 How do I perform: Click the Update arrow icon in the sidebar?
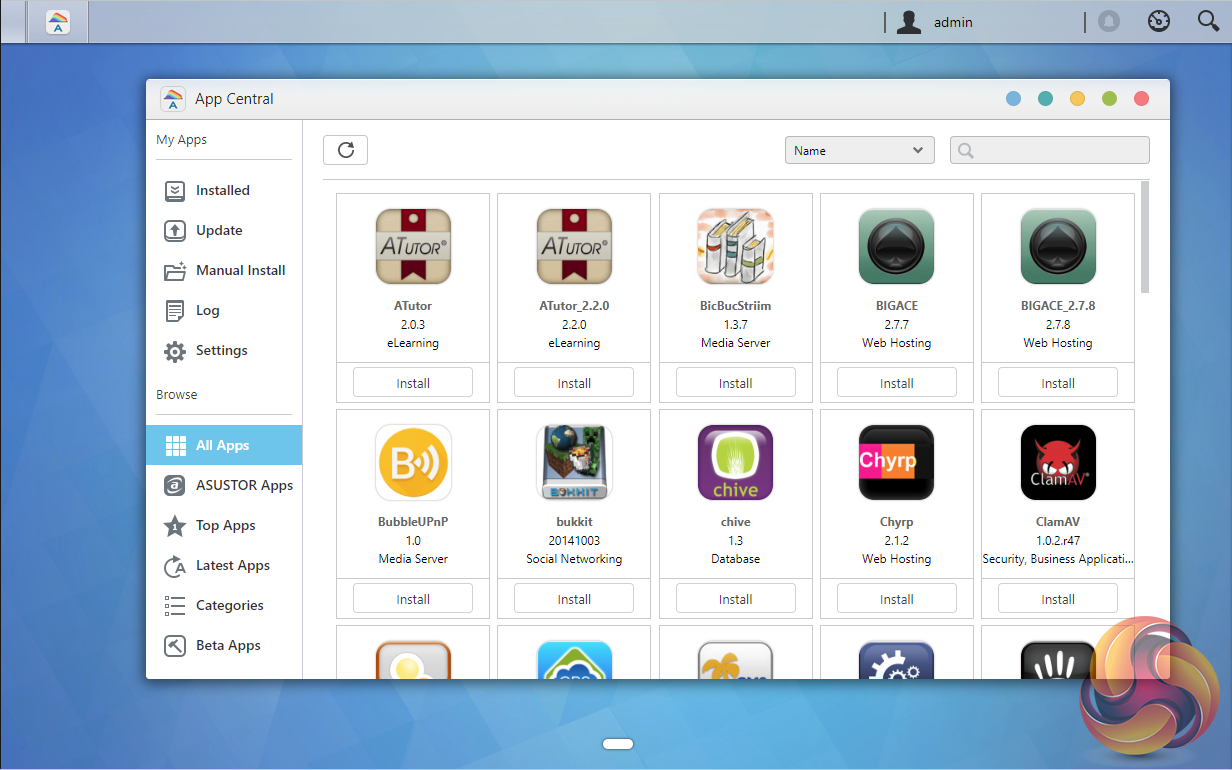(175, 230)
